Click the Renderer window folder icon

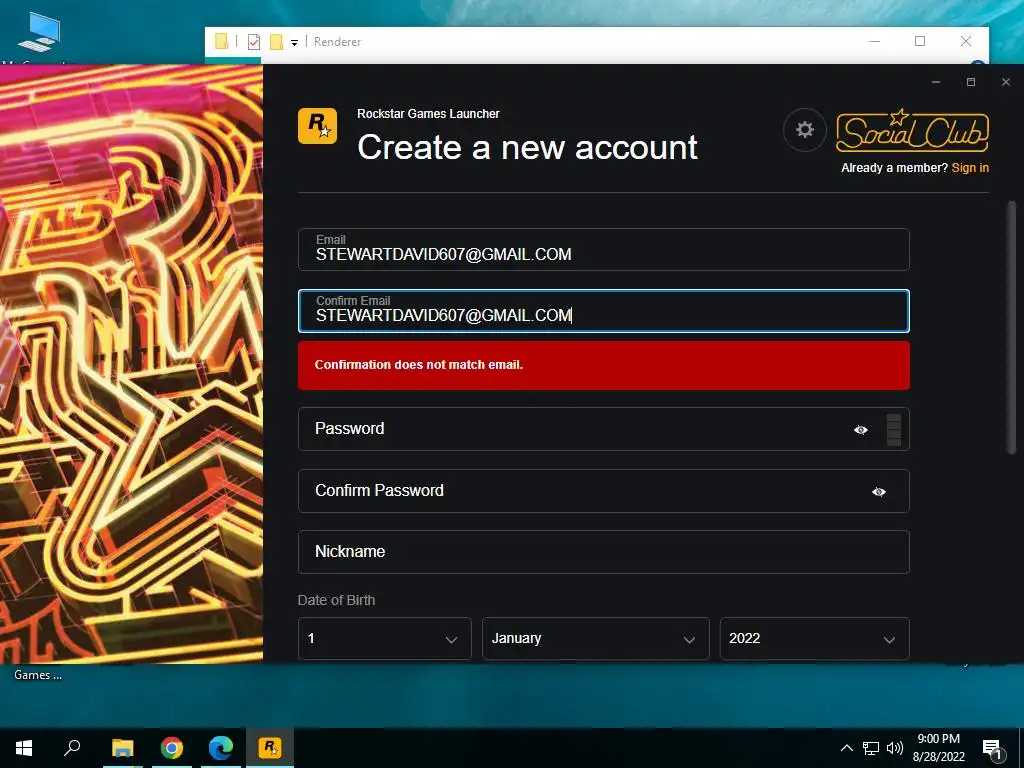(222, 42)
